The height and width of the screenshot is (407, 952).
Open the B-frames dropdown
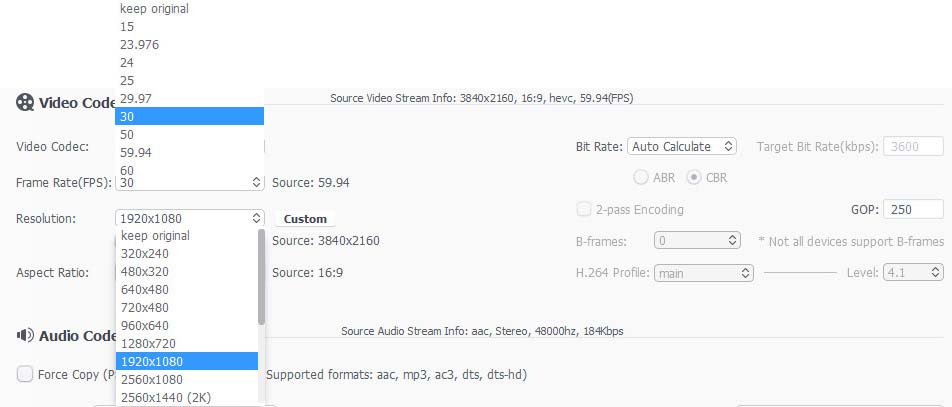click(697, 241)
